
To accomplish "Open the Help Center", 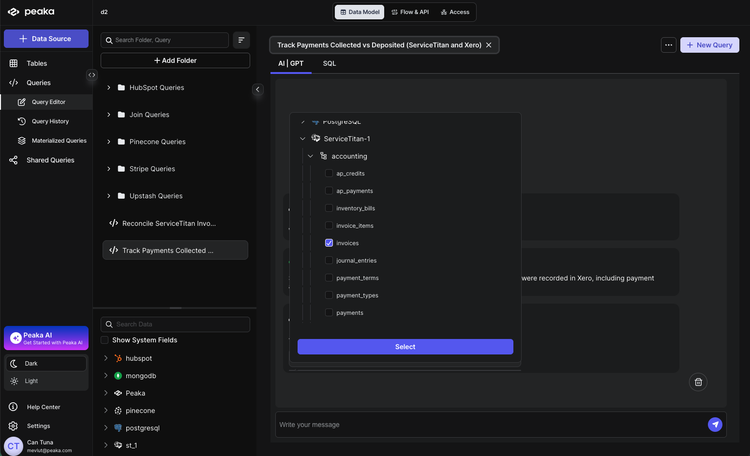I will [x=46, y=407].
